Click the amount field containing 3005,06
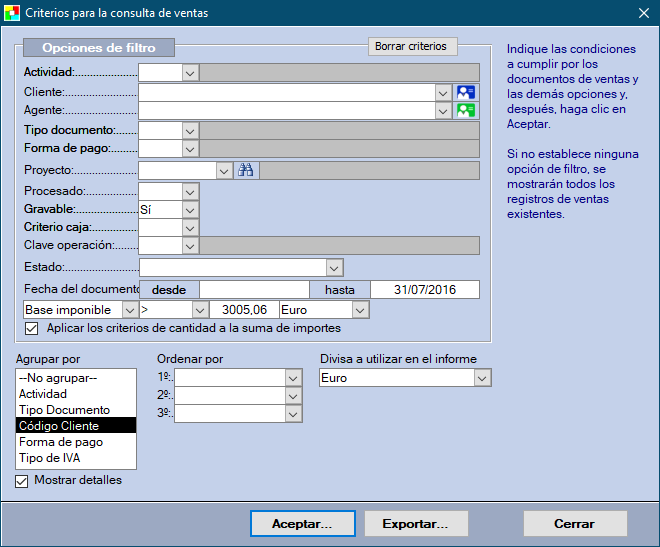 tap(242, 310)
